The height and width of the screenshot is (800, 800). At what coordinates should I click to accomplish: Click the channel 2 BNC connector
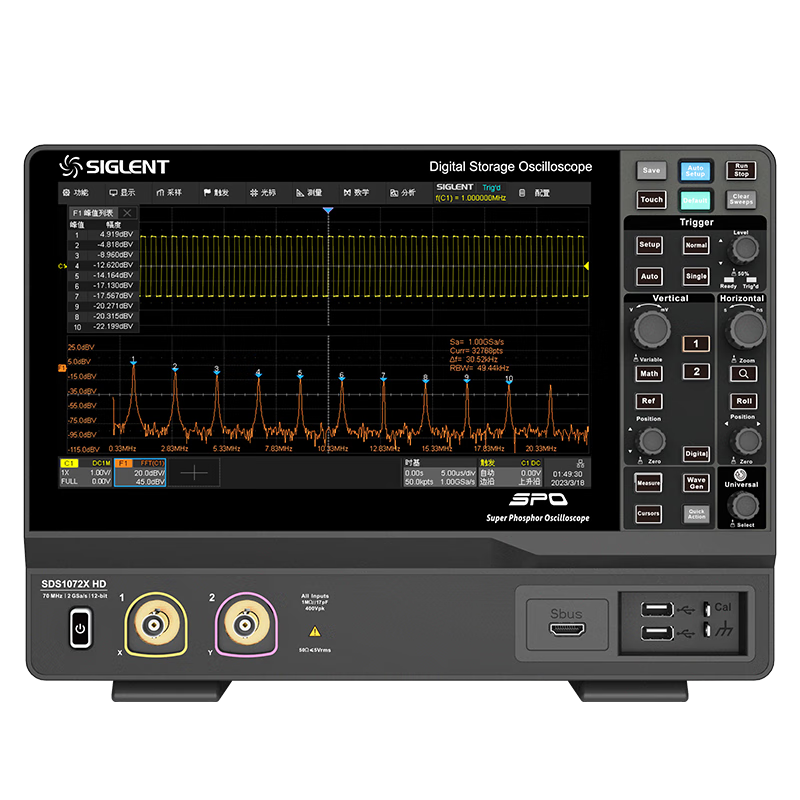[246, 624]
